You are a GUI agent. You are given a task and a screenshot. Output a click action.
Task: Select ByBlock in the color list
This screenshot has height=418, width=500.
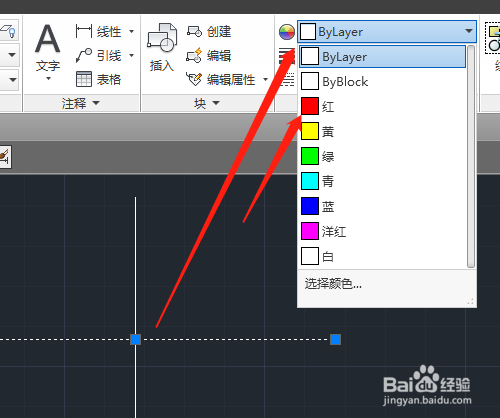(383, 82)
